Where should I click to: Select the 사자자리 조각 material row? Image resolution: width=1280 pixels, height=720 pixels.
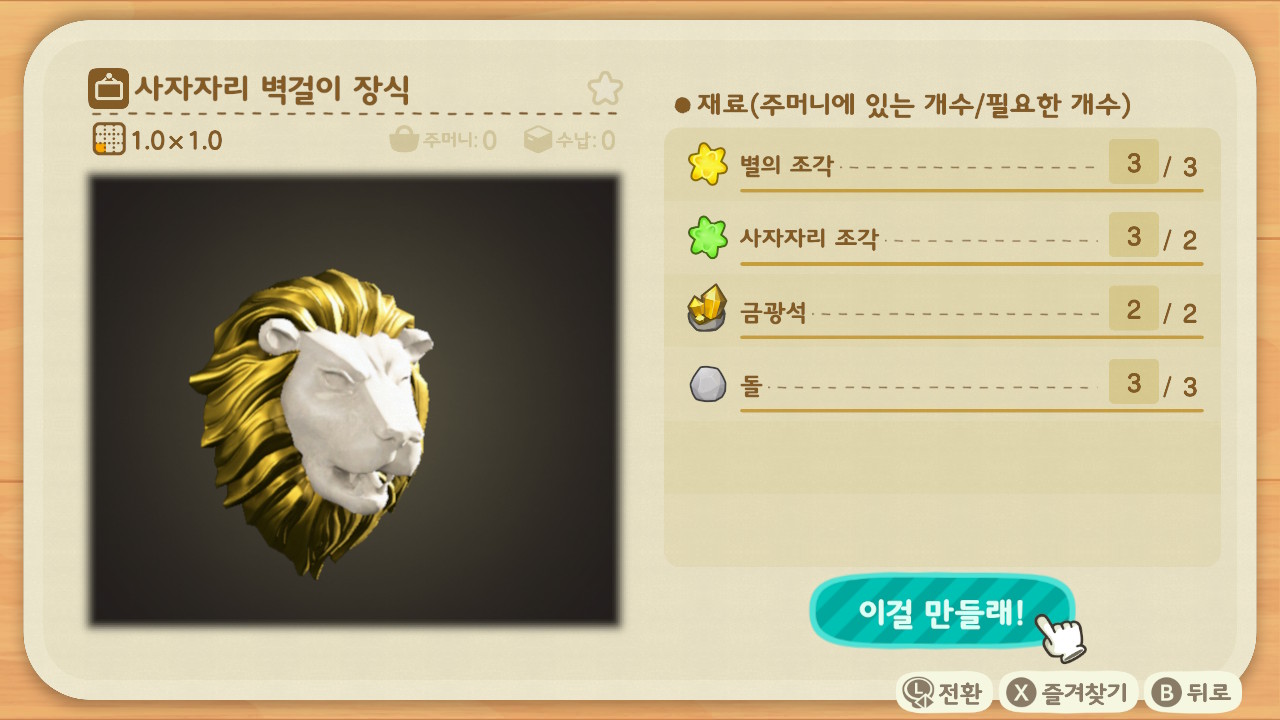[942, 238]
